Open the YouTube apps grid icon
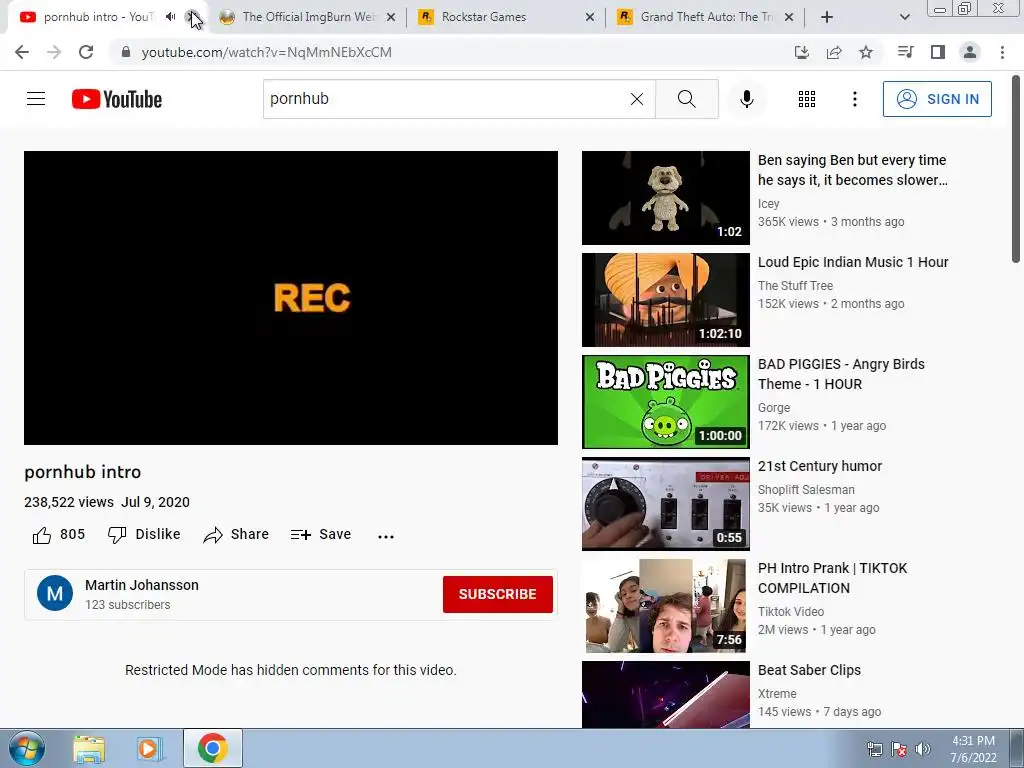 (807, 99)
